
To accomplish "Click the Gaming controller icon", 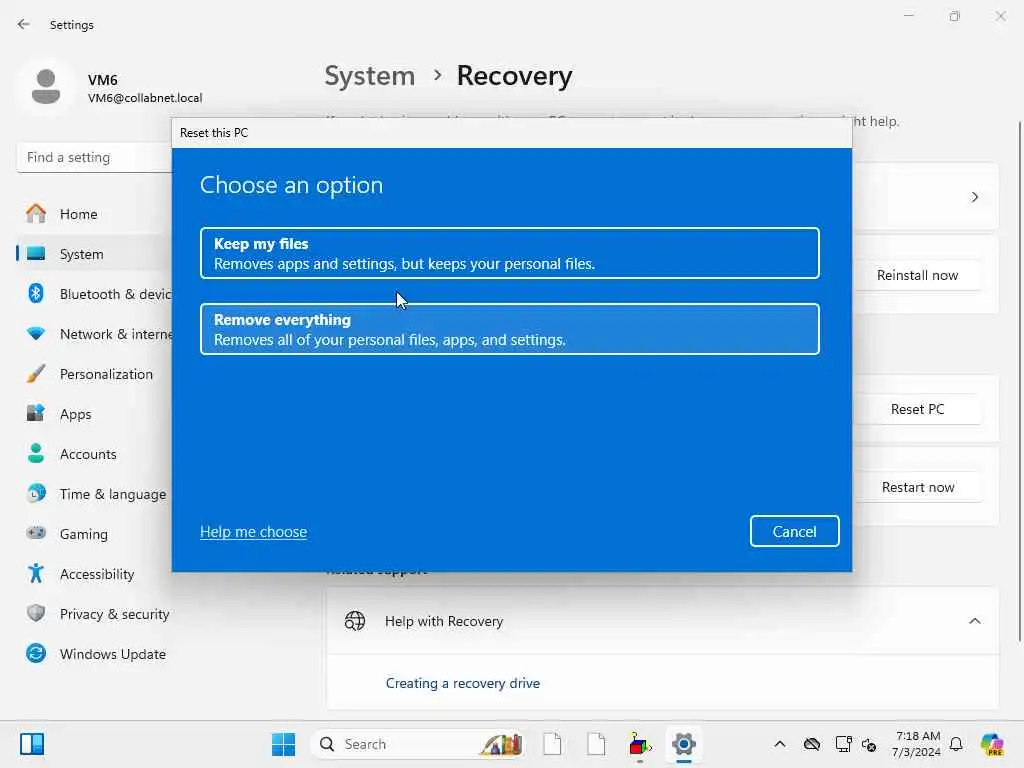I will (36, 533).
